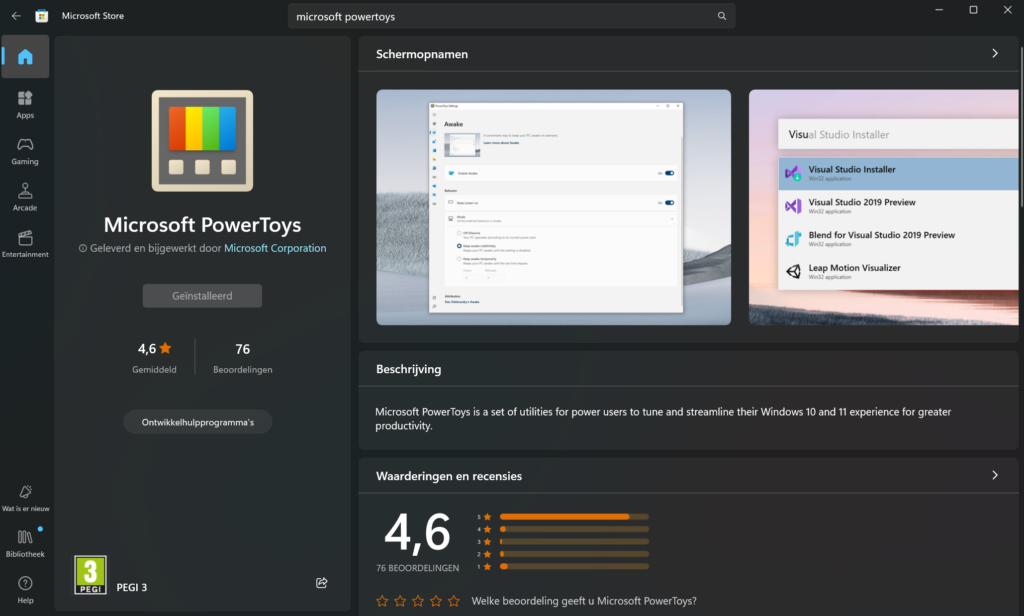Rate three stars for PowerToys
1024x616 pixels.
pos(418,601)
